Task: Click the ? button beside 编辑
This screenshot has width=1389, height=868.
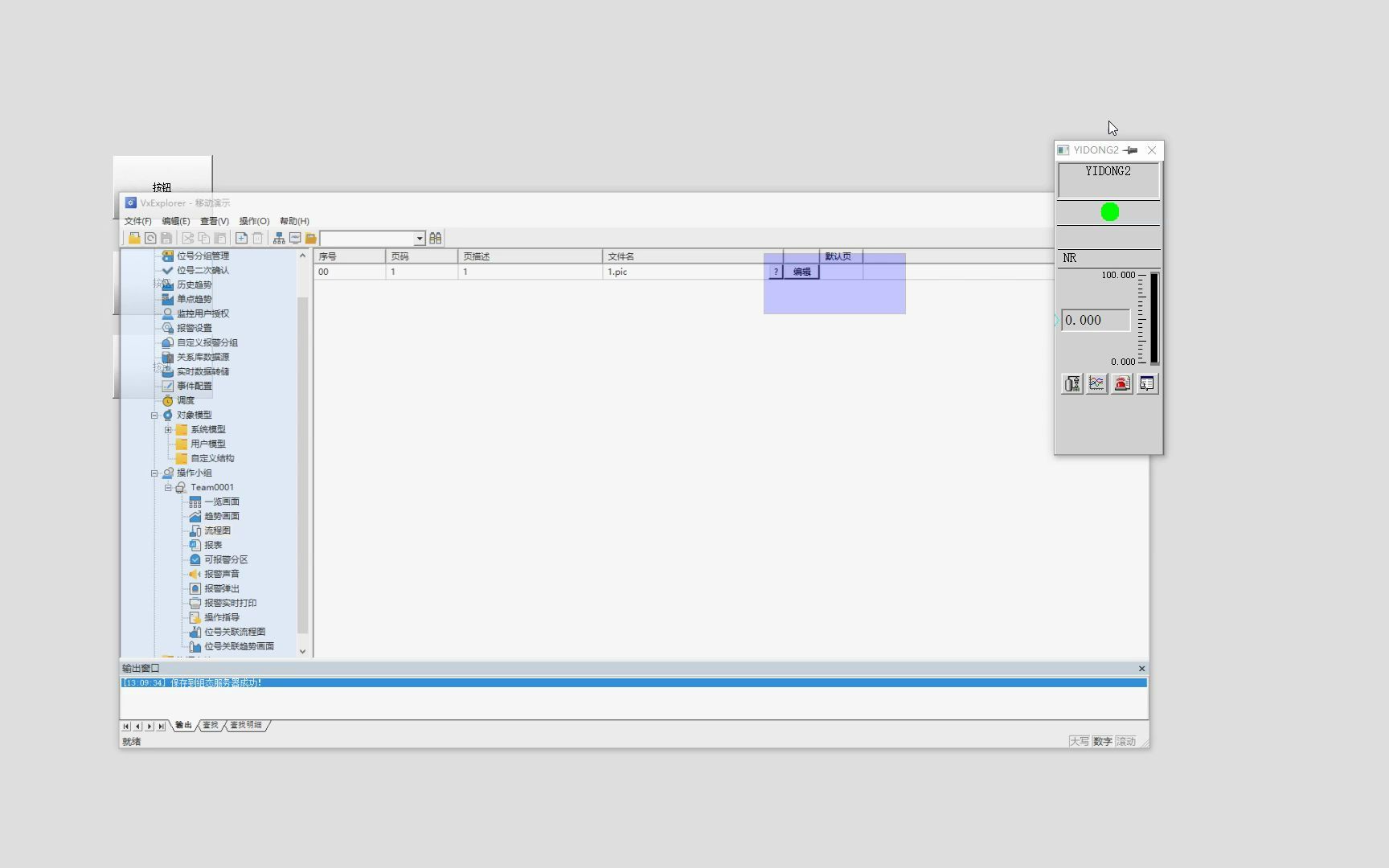Action: pyautogui.click(x=776, y=272)
